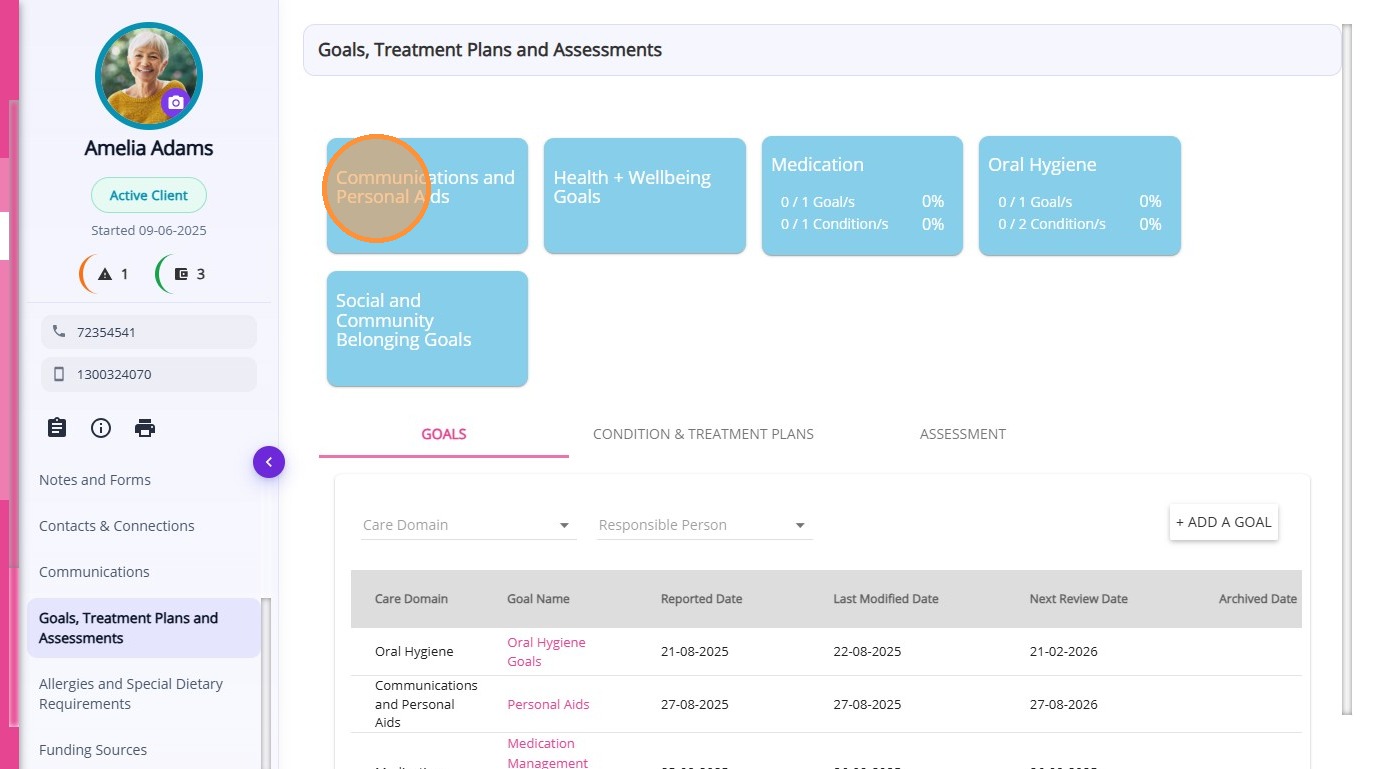
Task: Open Contacts & Connections in sidebar
Action: coord(117,526)
